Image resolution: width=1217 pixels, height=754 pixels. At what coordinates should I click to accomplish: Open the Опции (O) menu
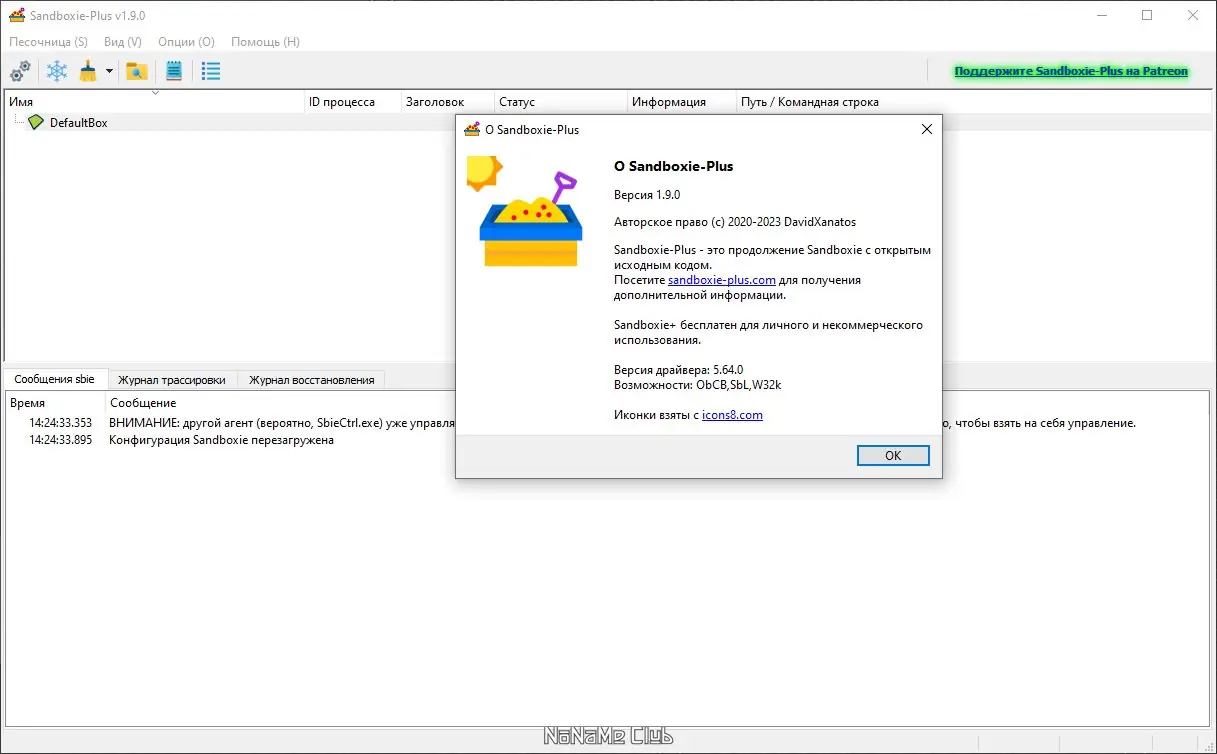[x=186, y=42]
